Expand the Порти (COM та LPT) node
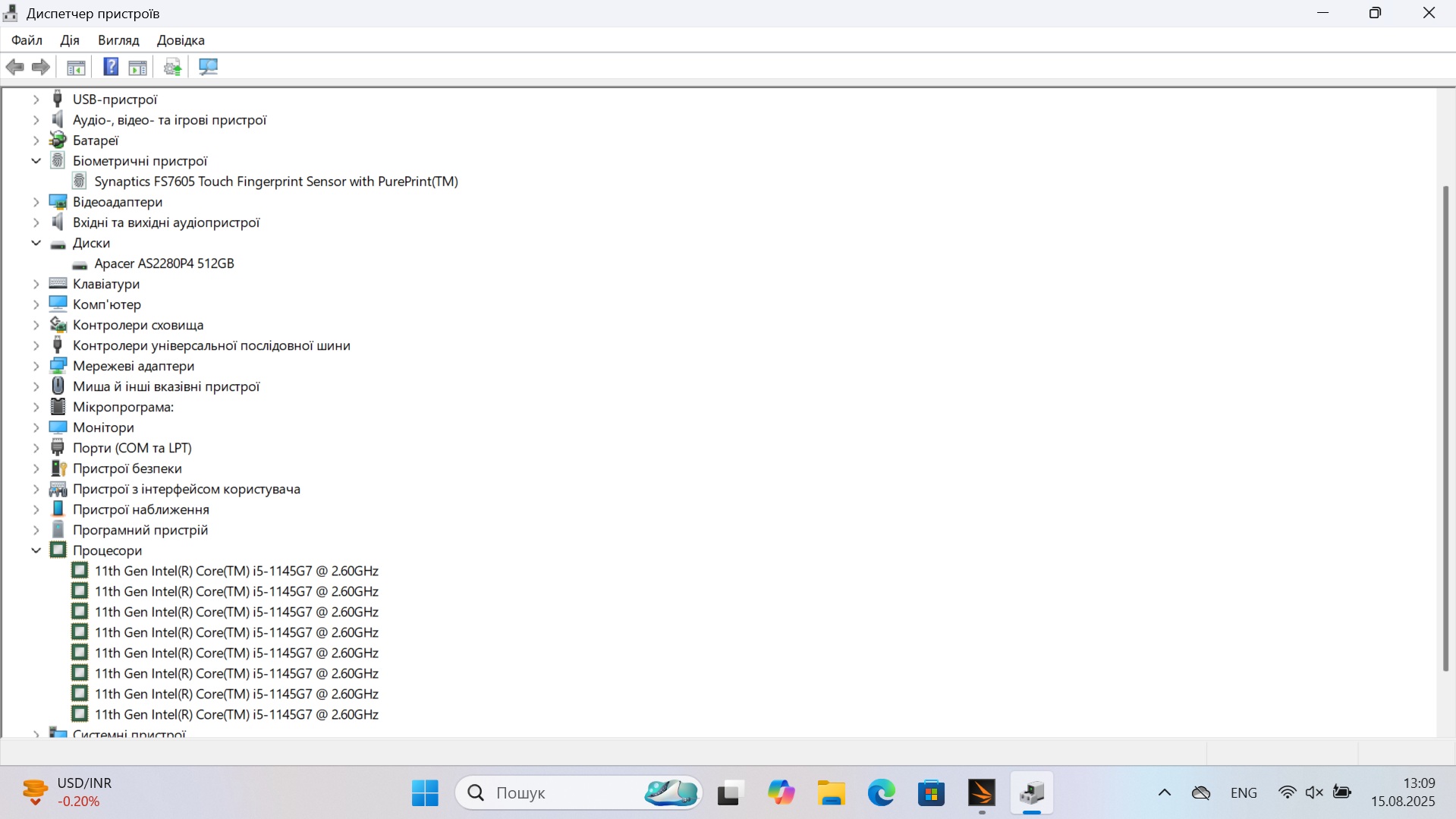Image resolution: width=1456 pixels, height=819 pixels. (x=36, y=447)
